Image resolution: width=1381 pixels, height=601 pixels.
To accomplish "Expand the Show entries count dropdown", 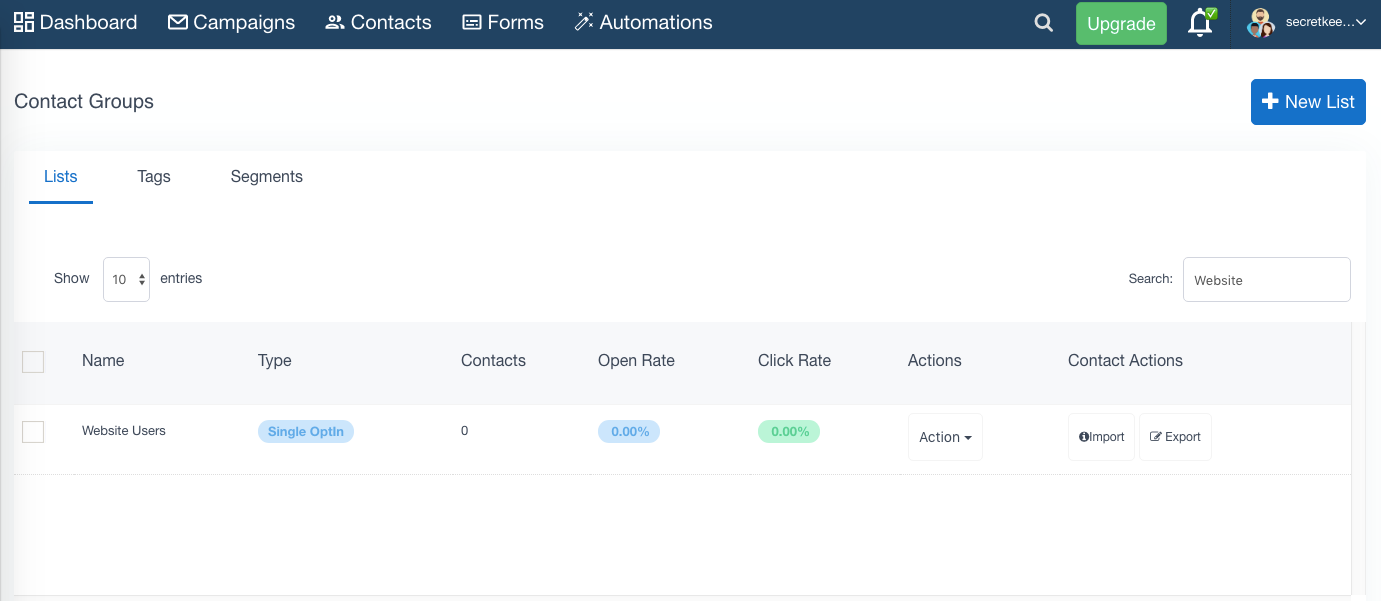I will pyautogui.click(x=127, y=279).
